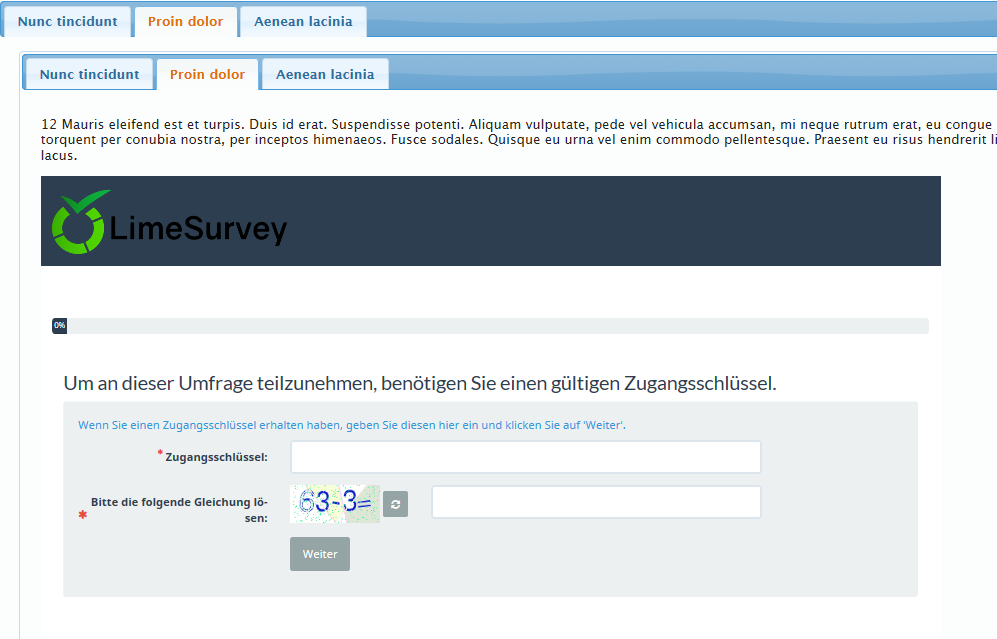Select the outer Proin dolor tab

coord(185,21)
